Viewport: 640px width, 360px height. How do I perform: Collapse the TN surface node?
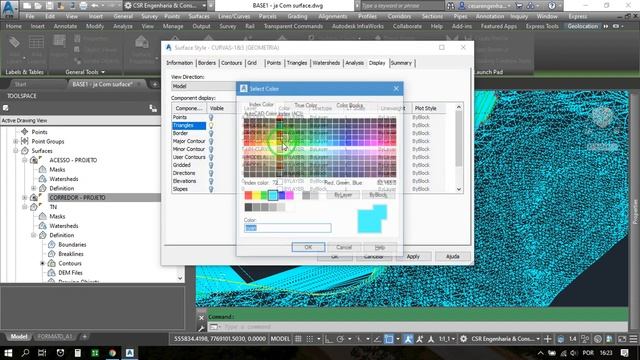coord(24,207)
